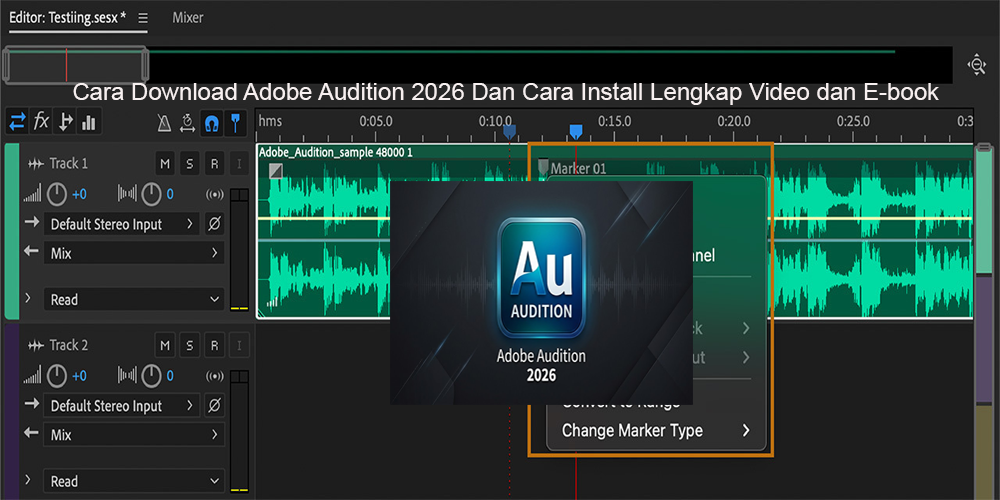Open Track 2 Default Stereo Input dropdown

pos(121,406)
